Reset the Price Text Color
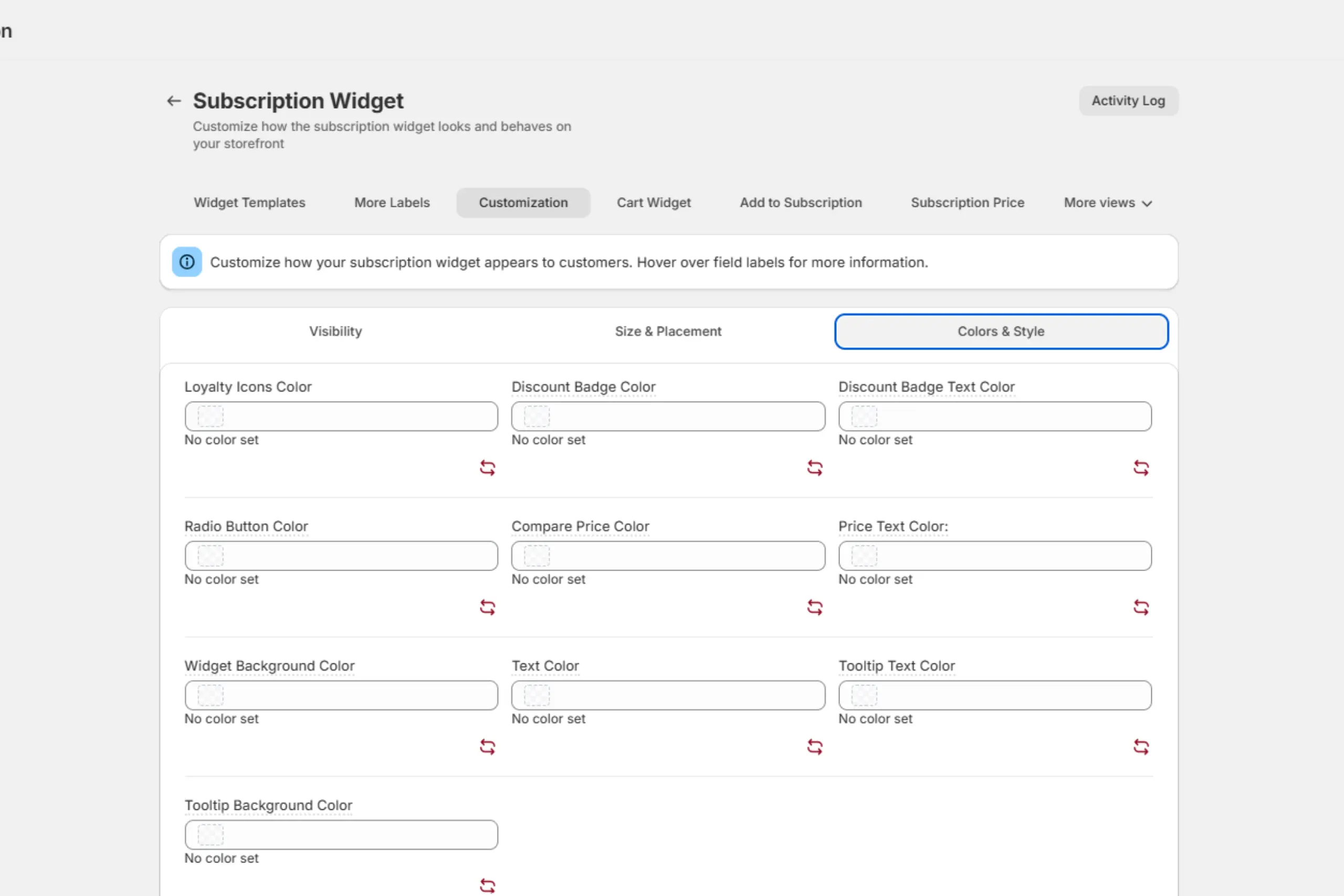1344x896 pixels. point(1141,607)
